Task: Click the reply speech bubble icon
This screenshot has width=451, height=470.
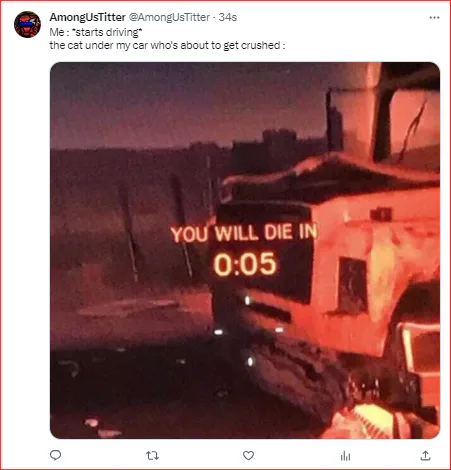Action: coord(55,455)
